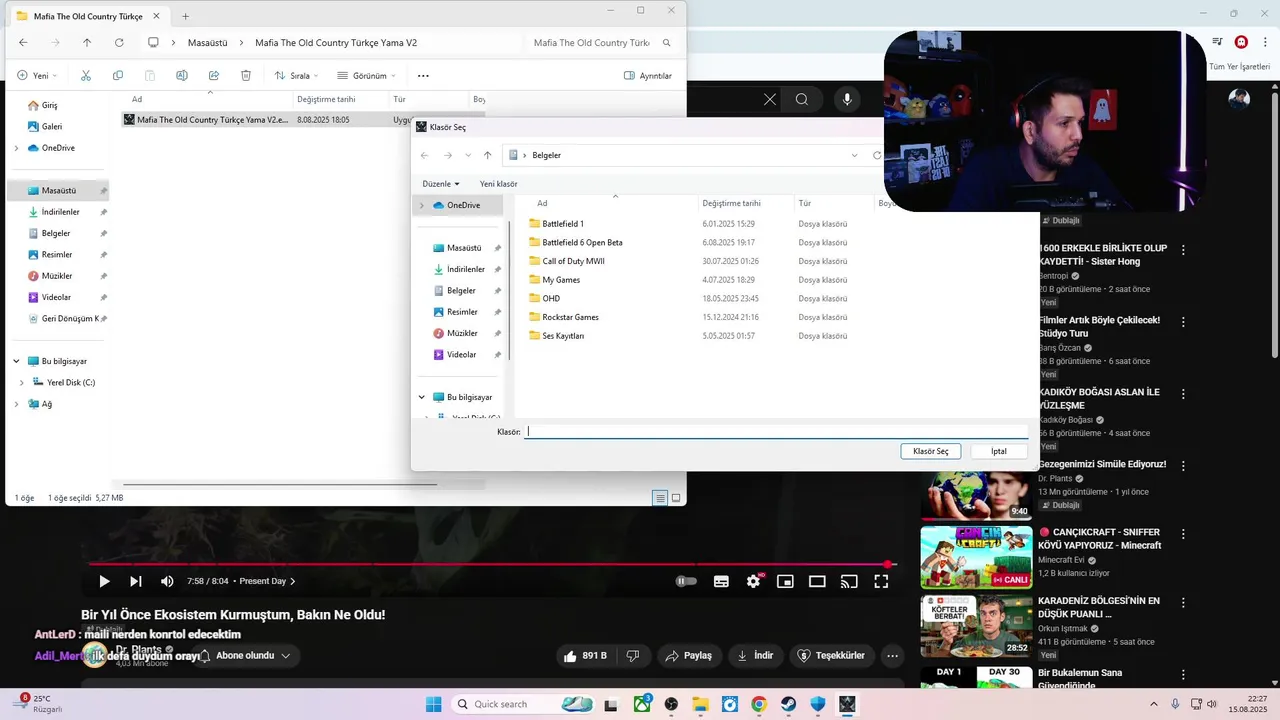Open a new Explorer tab with plus

[185, 16]
